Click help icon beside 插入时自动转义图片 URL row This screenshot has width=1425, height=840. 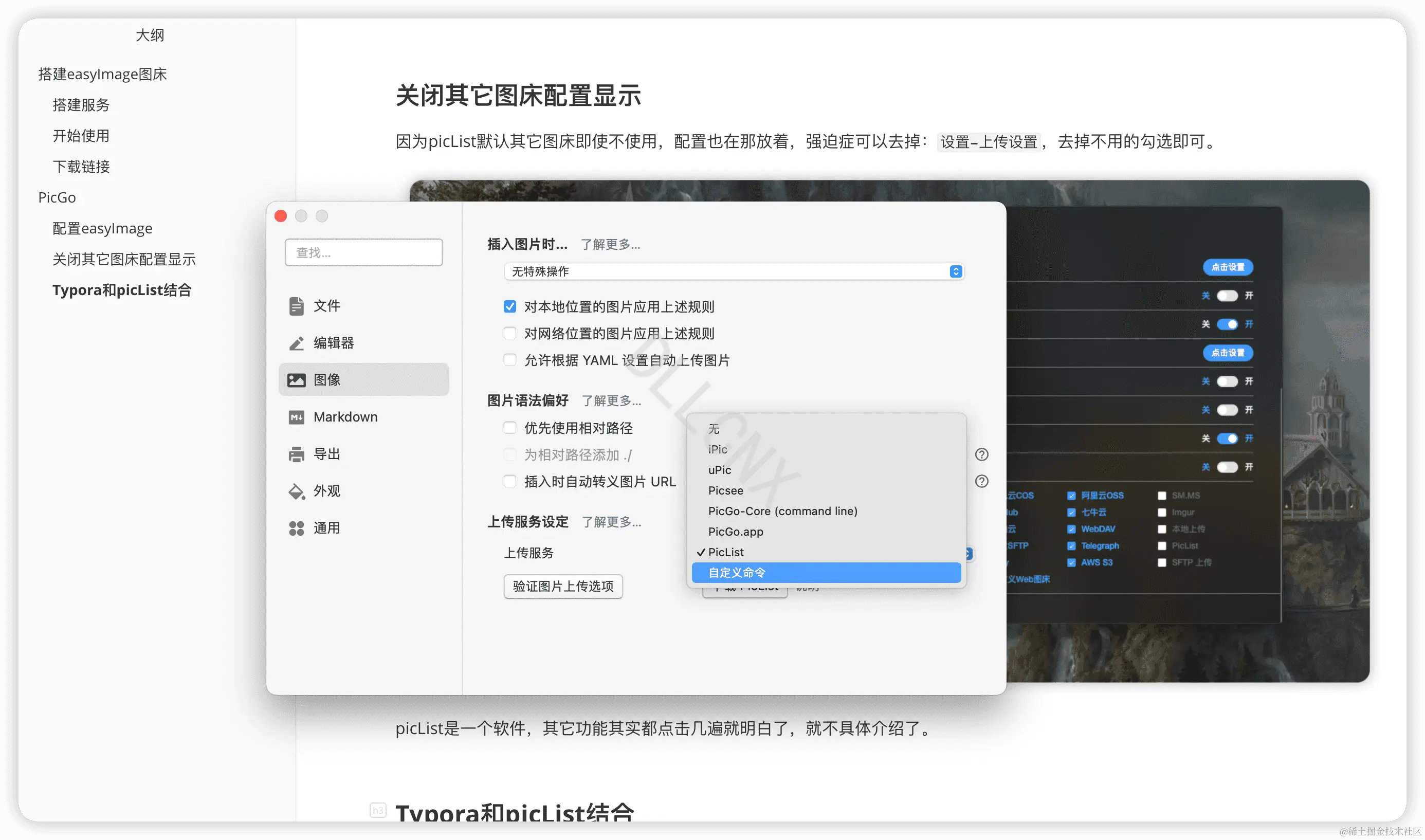click(x=981, y=481)
